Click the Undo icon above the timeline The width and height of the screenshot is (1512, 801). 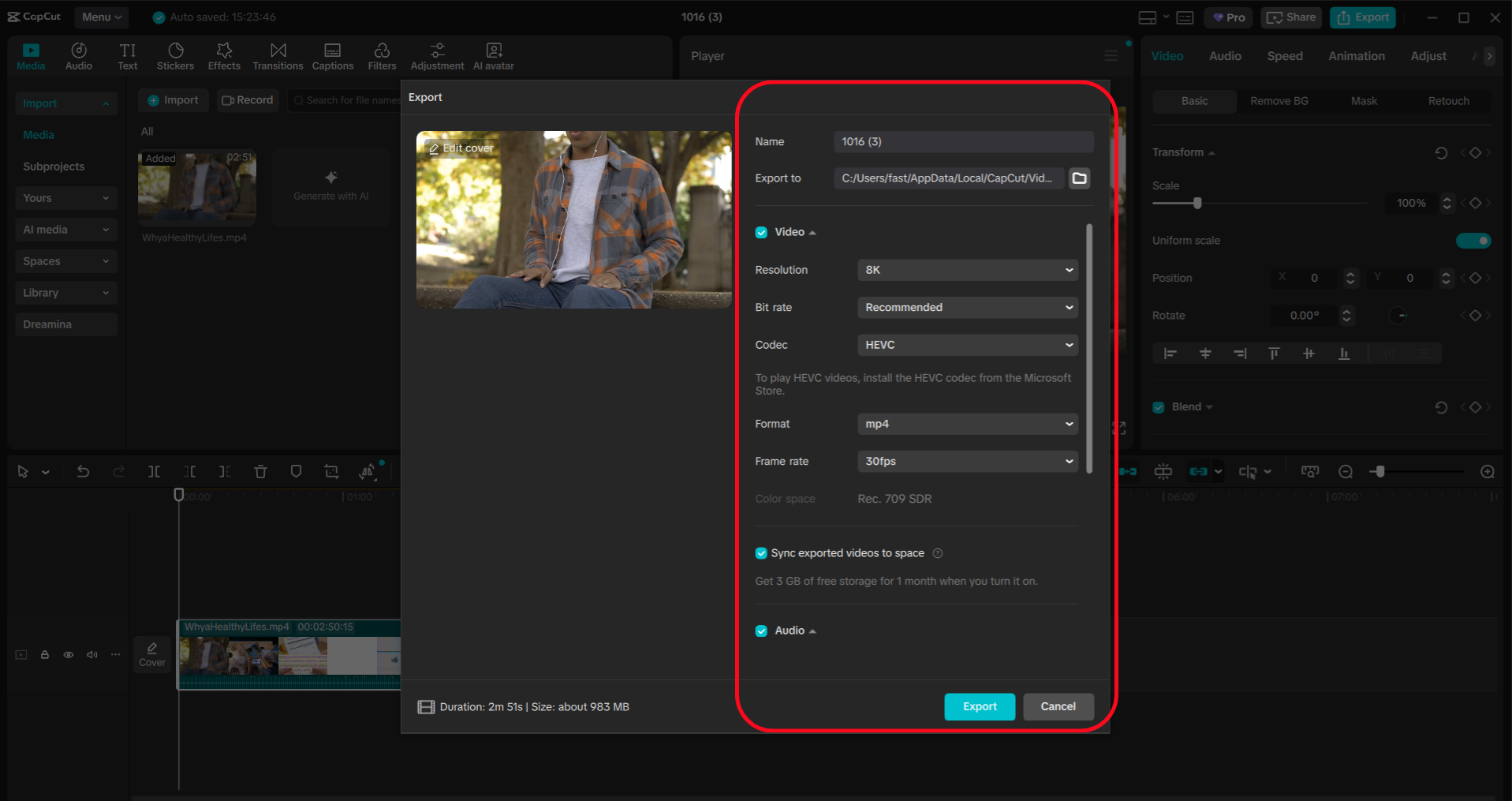coord(84,471)
